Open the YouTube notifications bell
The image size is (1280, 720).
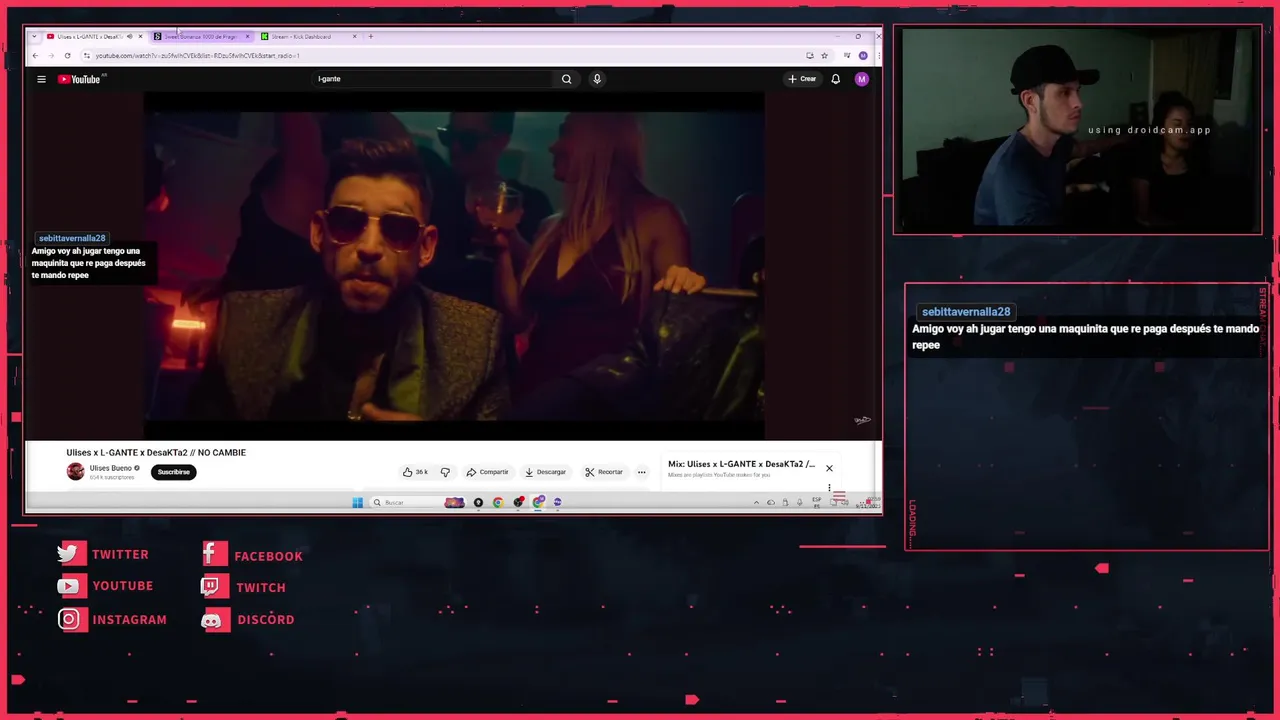click(x=835, y=79)
